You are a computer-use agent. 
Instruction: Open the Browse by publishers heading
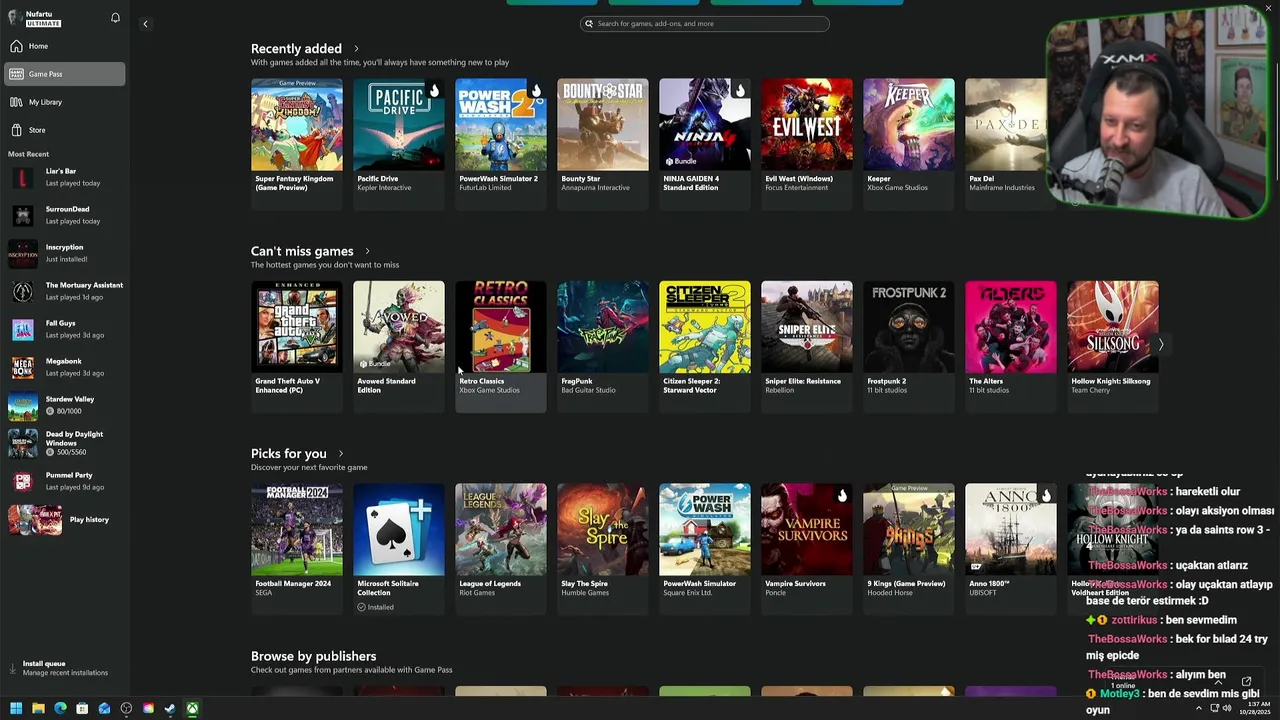point(313,656)
